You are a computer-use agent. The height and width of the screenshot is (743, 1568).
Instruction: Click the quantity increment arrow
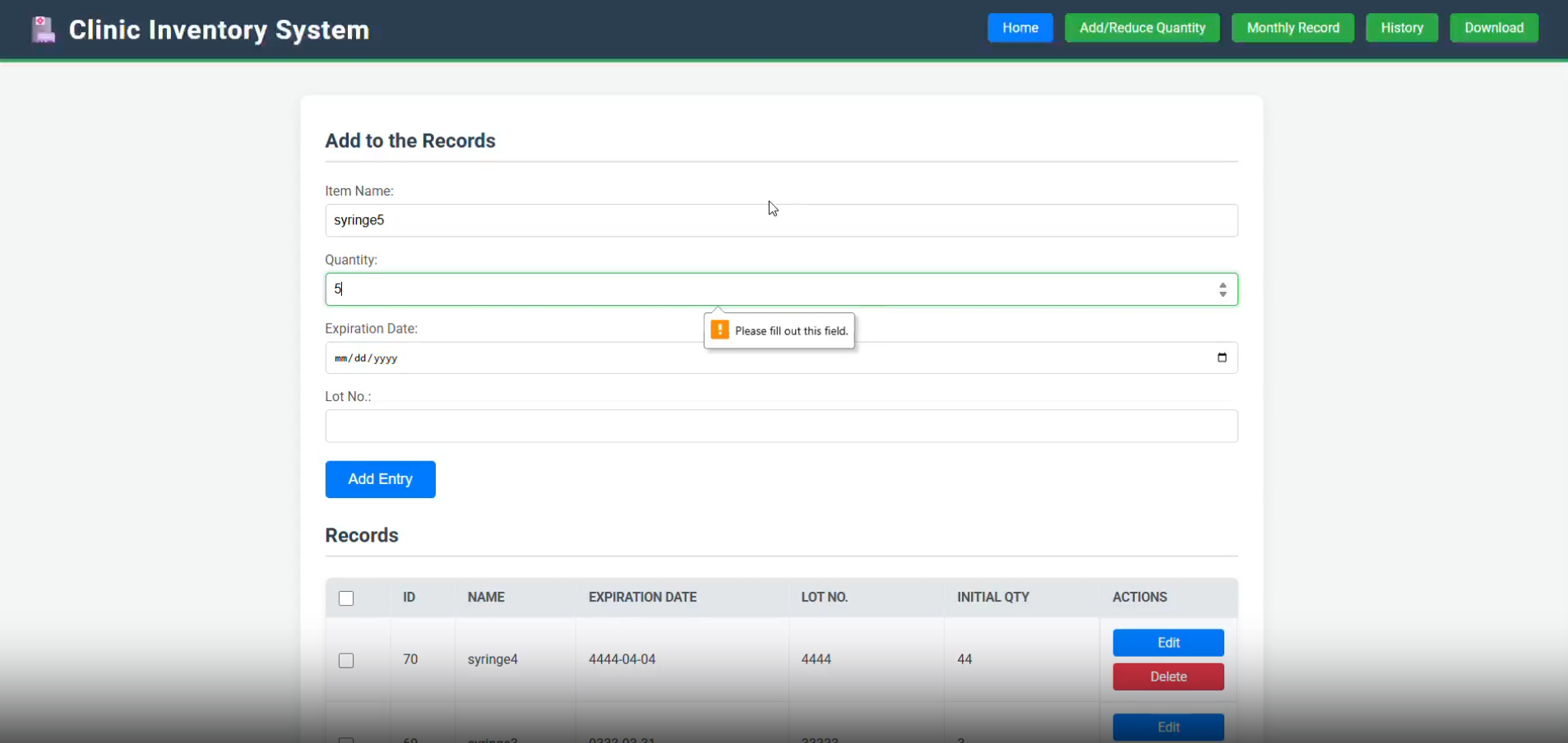click(x=1223, y=284)
